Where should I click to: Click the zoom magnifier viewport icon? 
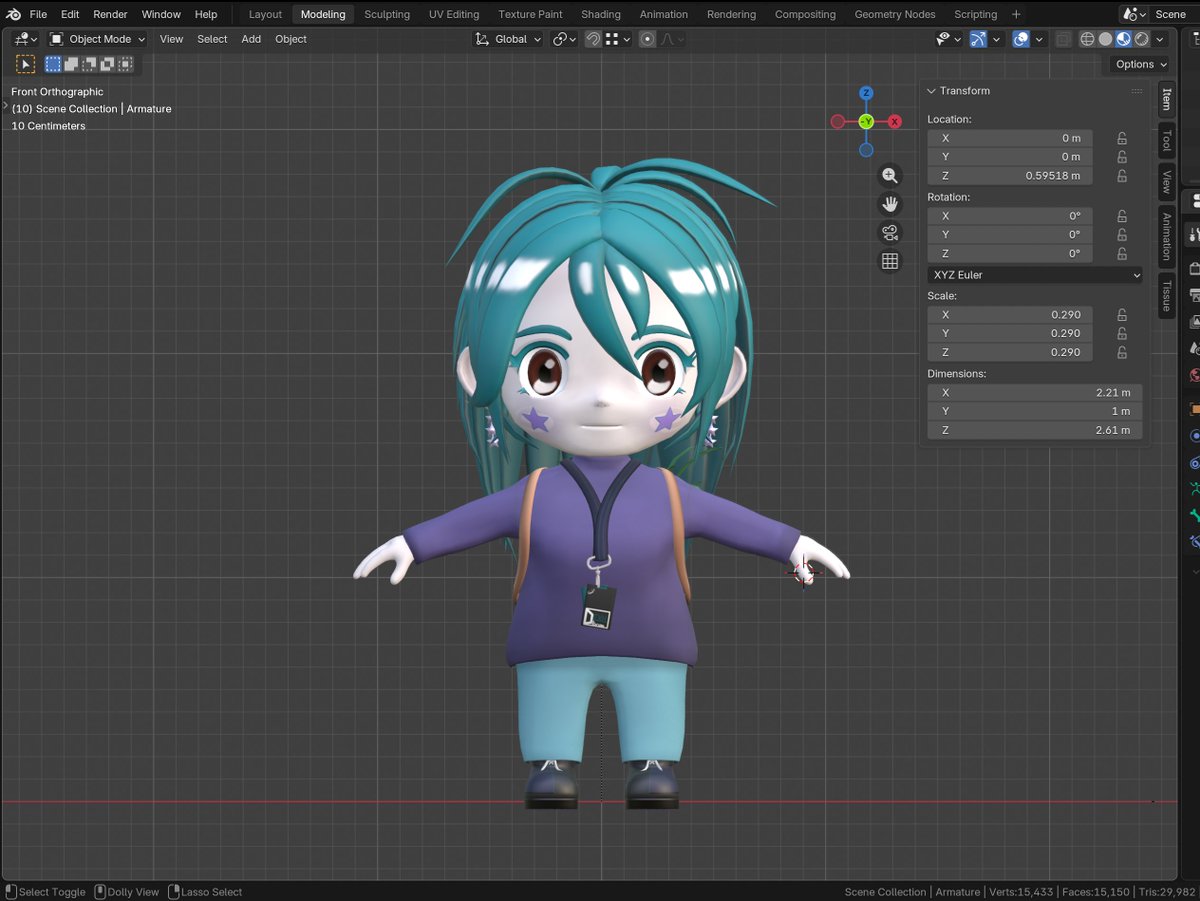click(x=889, y=176)
